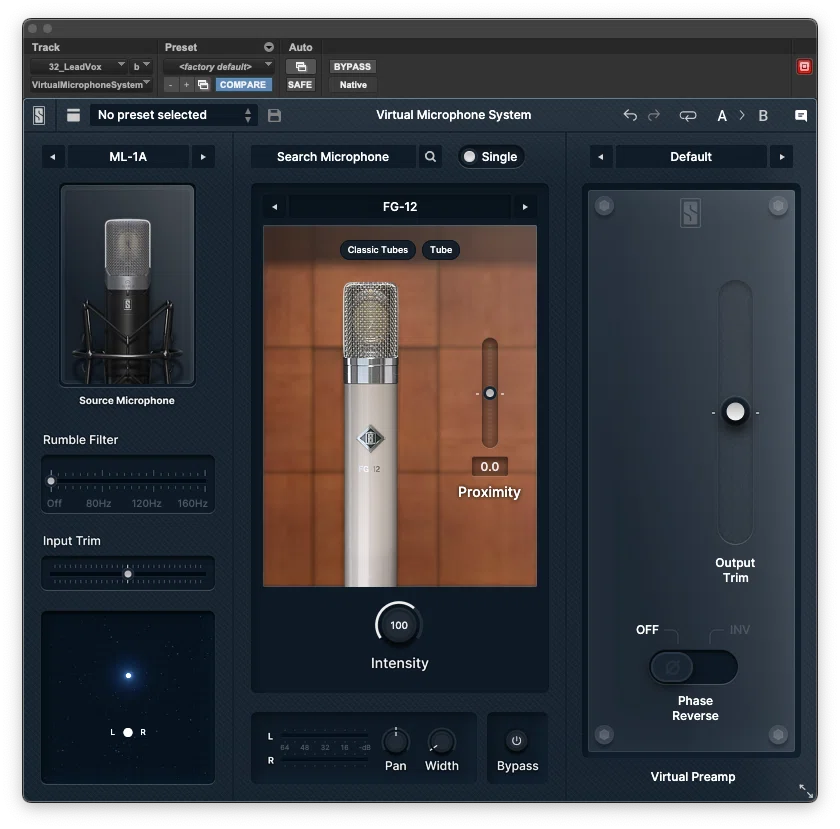The width and height of the screenshot is (840, 829).
Task: Open the preset browser list icon
Action: [x=73, y=115]
